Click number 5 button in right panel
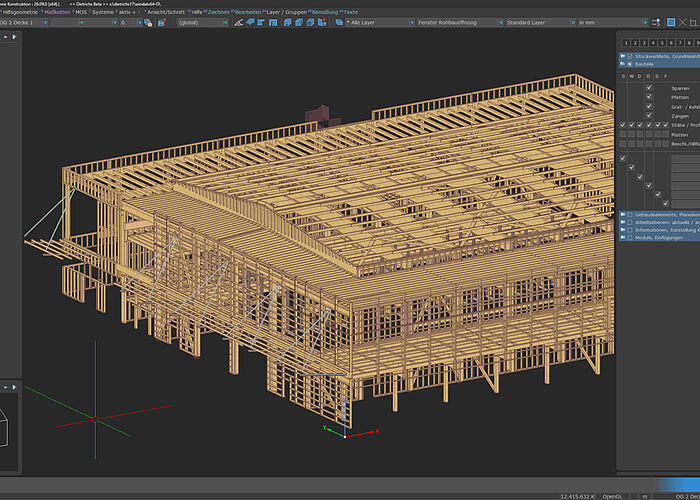700x500 pixels. 662,43
